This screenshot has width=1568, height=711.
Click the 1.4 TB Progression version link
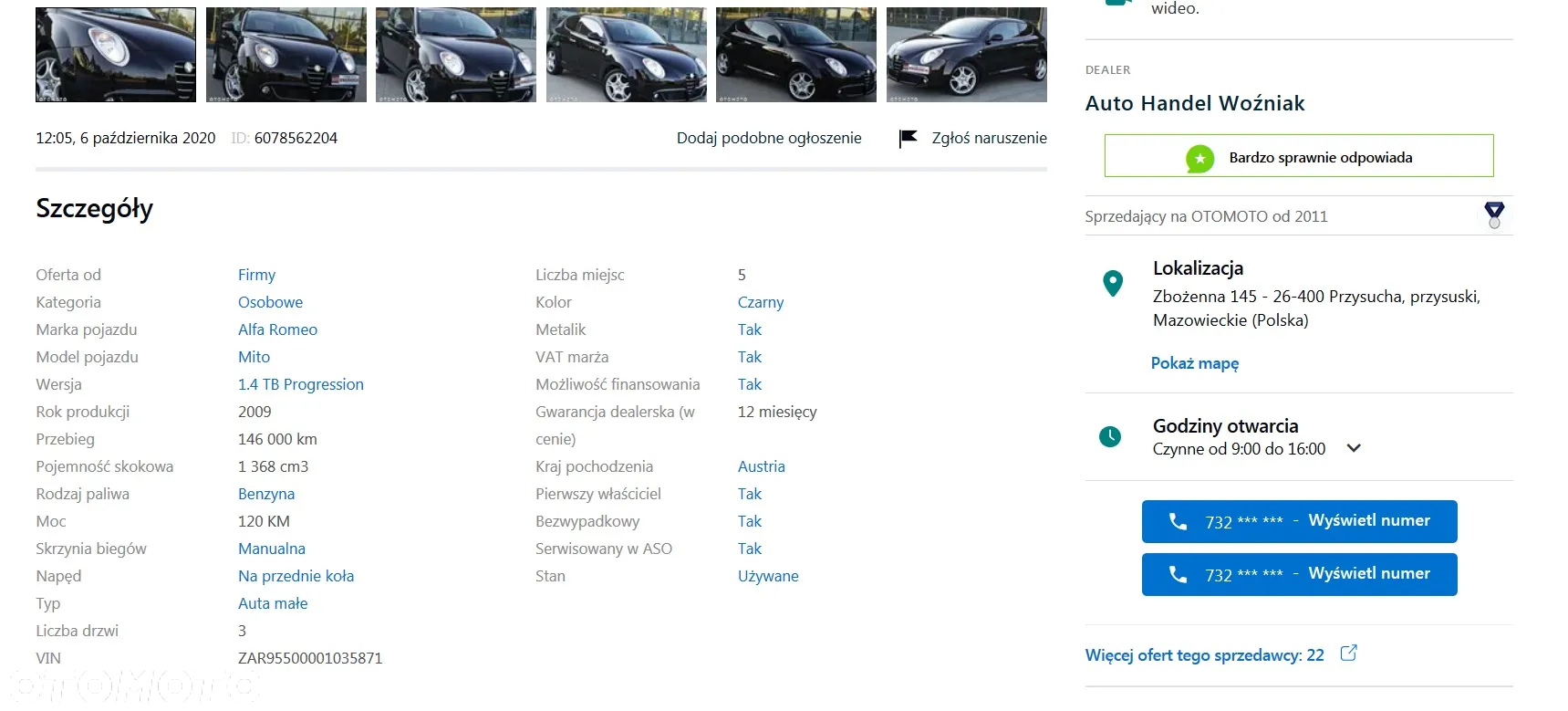pos(301,384)
